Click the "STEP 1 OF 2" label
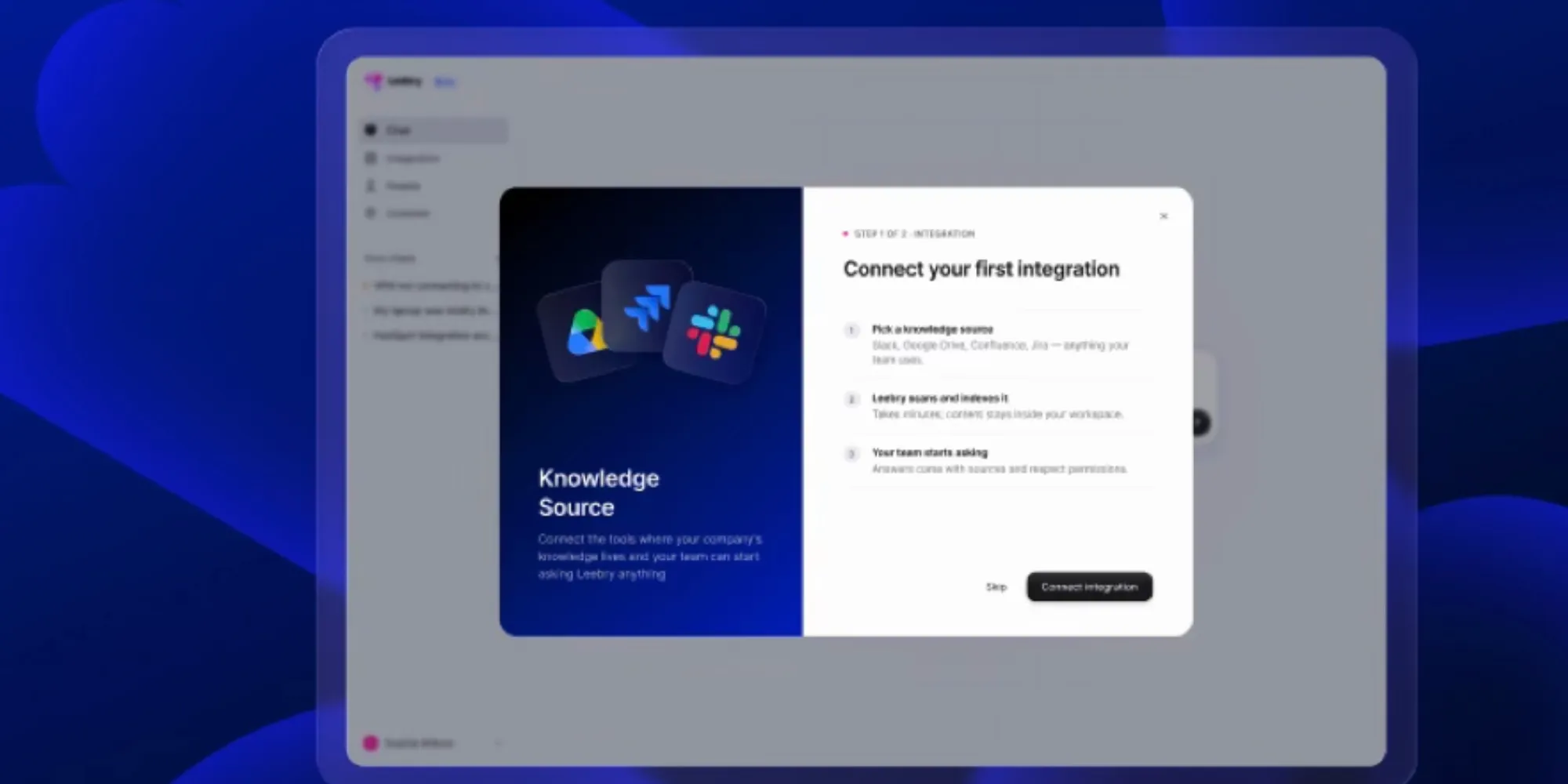 pyautogui.click(x=880, y=234)
